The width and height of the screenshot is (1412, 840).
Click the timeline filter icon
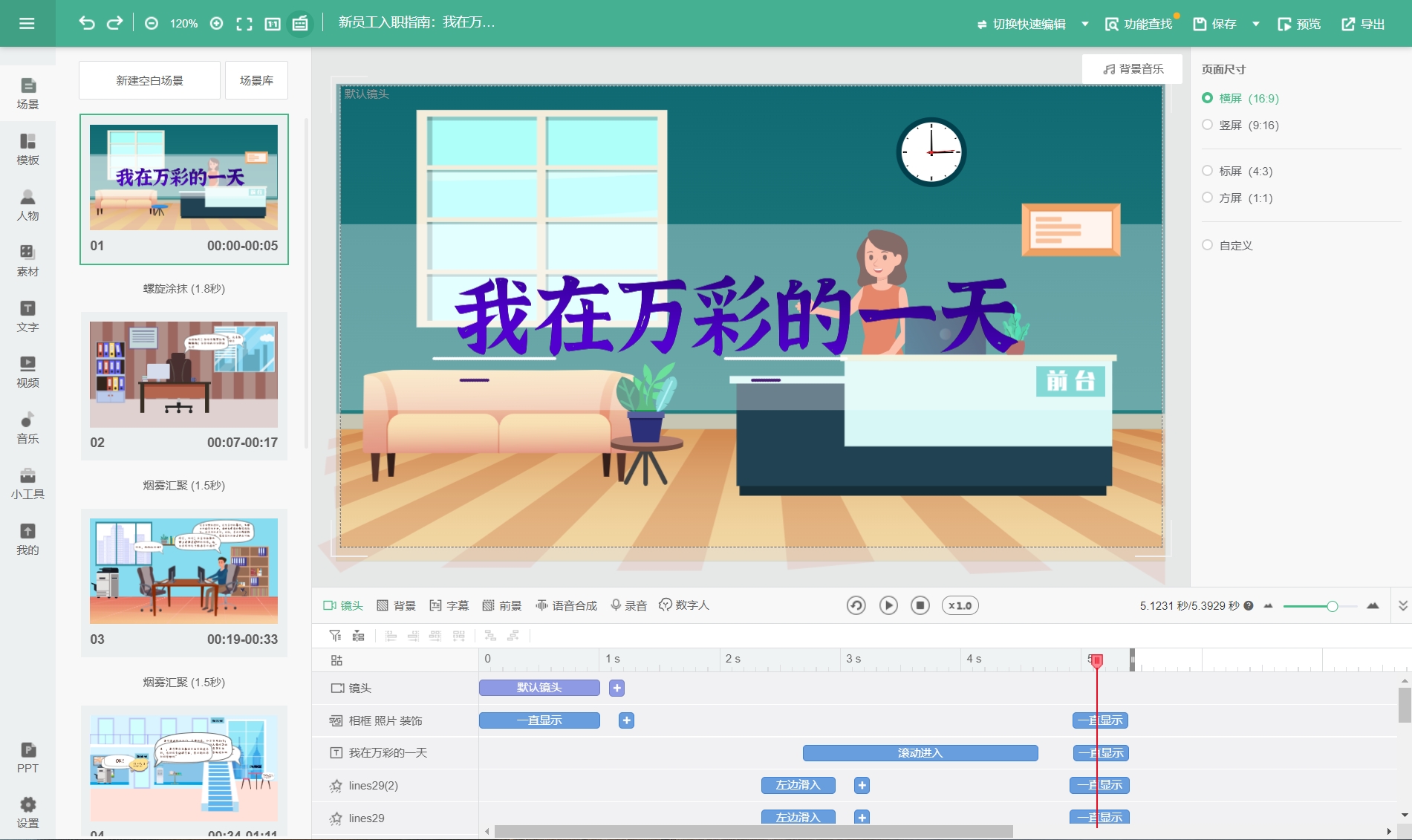pyautogui.click(x=335, y=636)
